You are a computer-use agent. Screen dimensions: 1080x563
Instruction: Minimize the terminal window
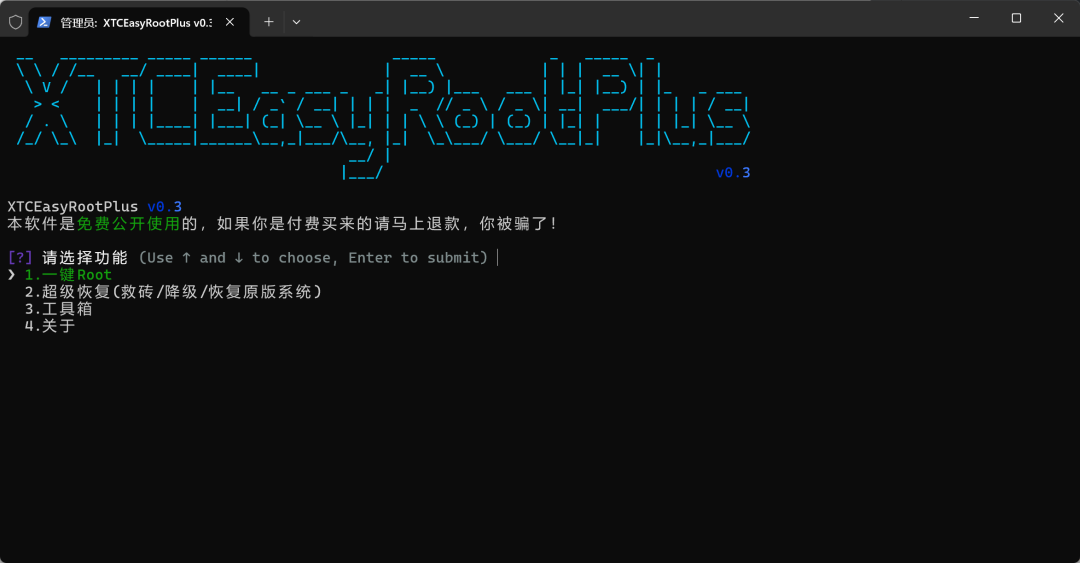974,18
